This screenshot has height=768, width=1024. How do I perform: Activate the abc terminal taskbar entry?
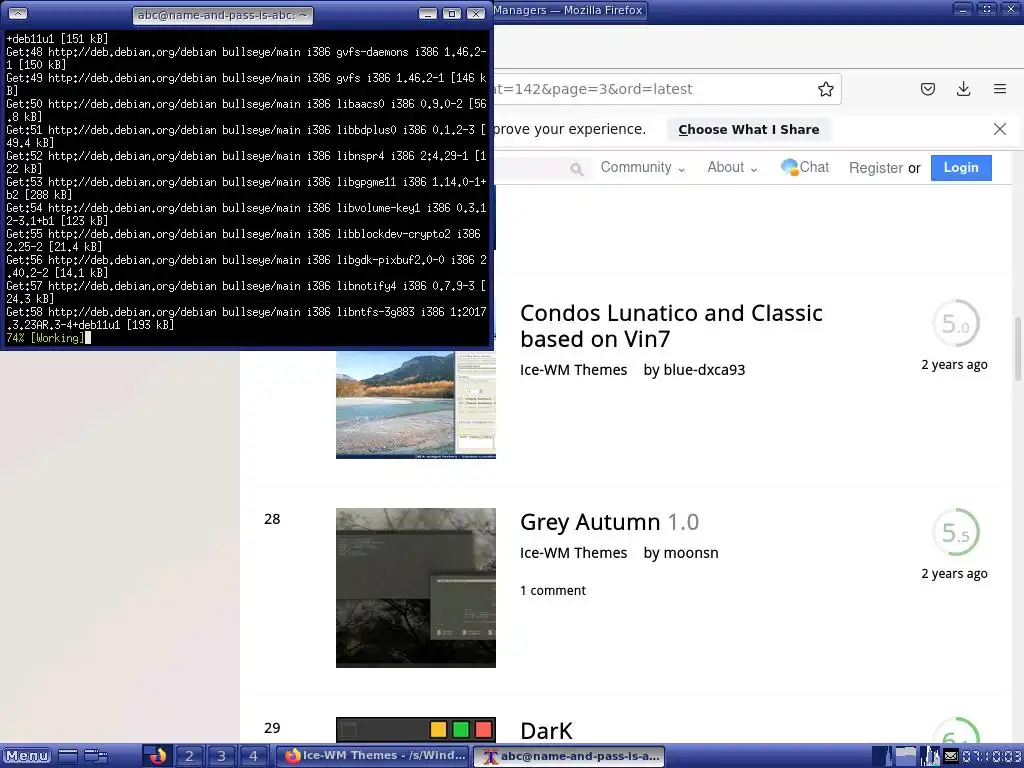tap(569, 756)
